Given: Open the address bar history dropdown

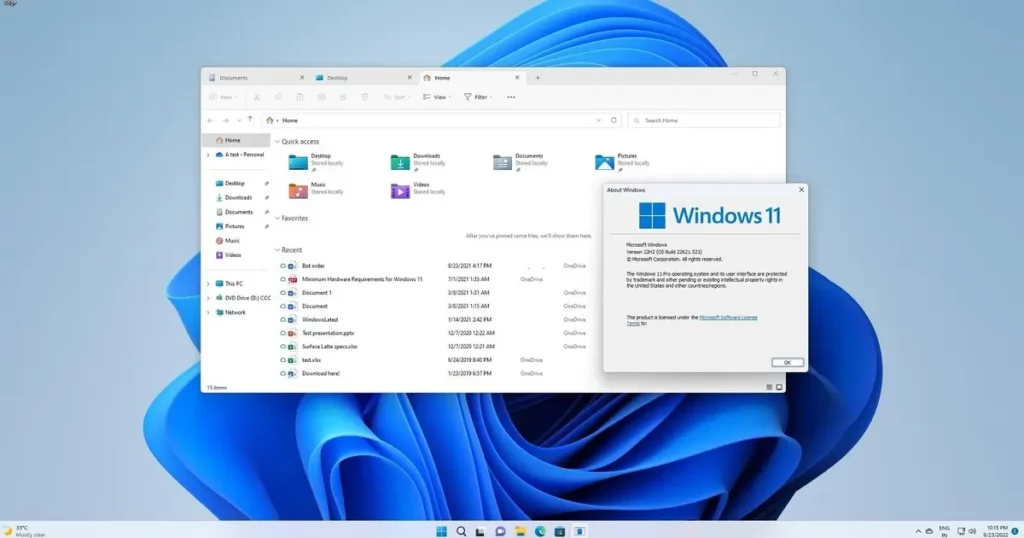Looking at the screenshot, I should pos(598,120).
